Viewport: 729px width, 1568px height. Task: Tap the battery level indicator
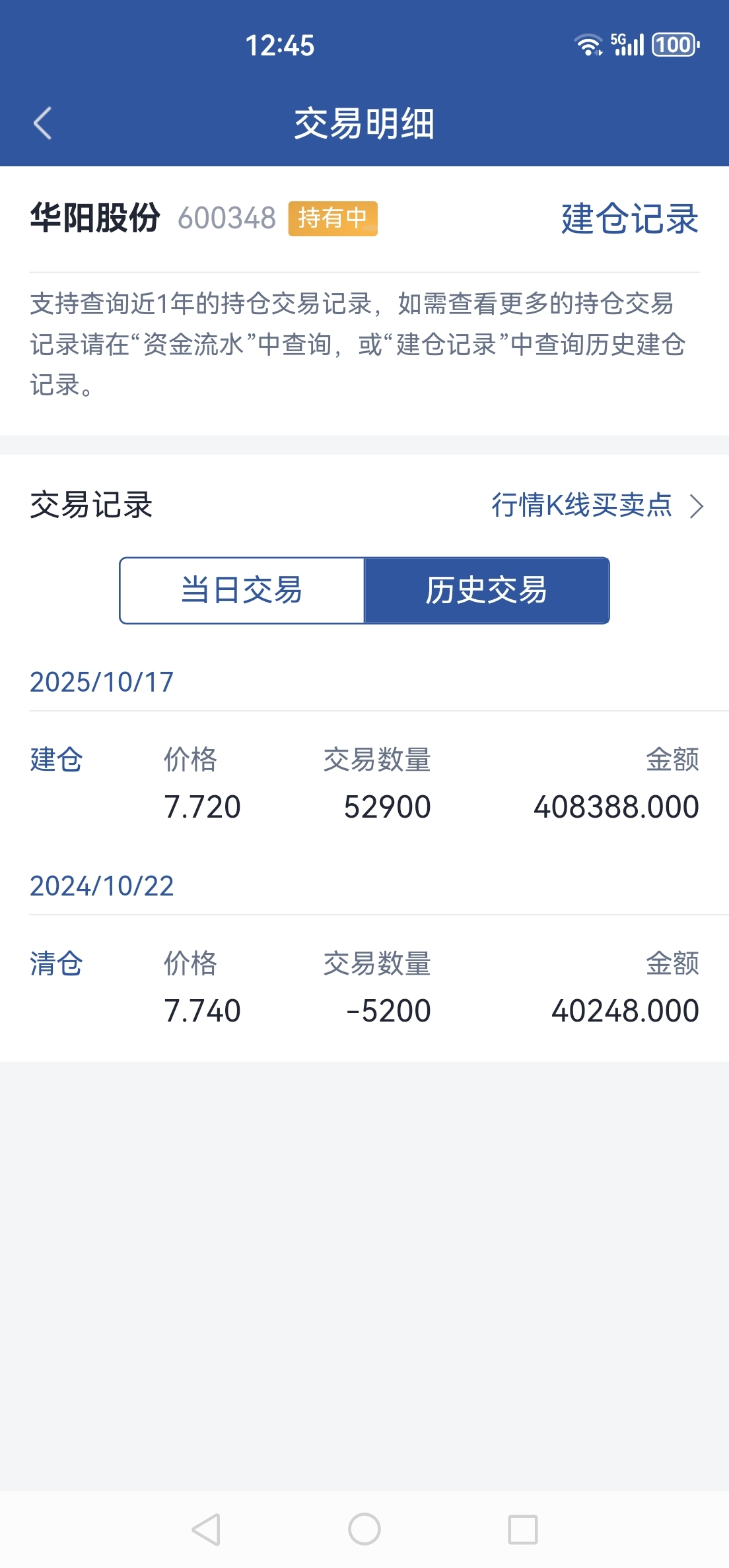click(676, 45)
